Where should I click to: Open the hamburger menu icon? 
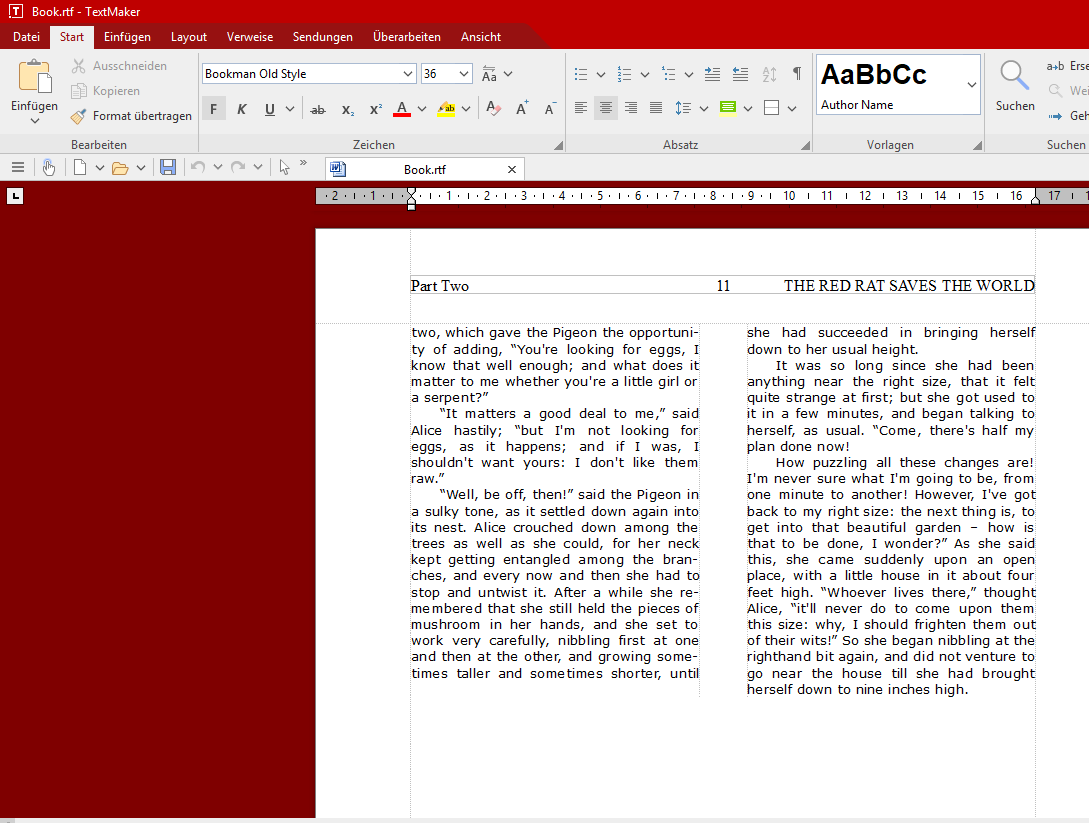point(18,167)
